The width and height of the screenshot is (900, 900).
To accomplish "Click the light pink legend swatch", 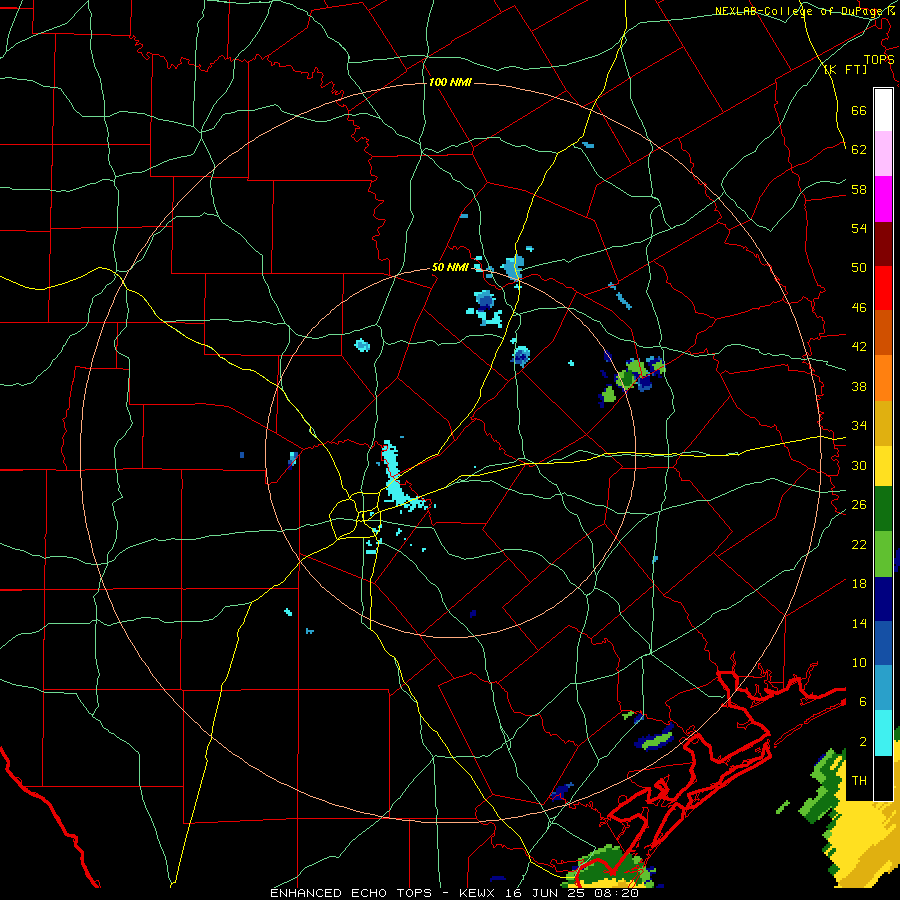I will click(x=883, y=154).
